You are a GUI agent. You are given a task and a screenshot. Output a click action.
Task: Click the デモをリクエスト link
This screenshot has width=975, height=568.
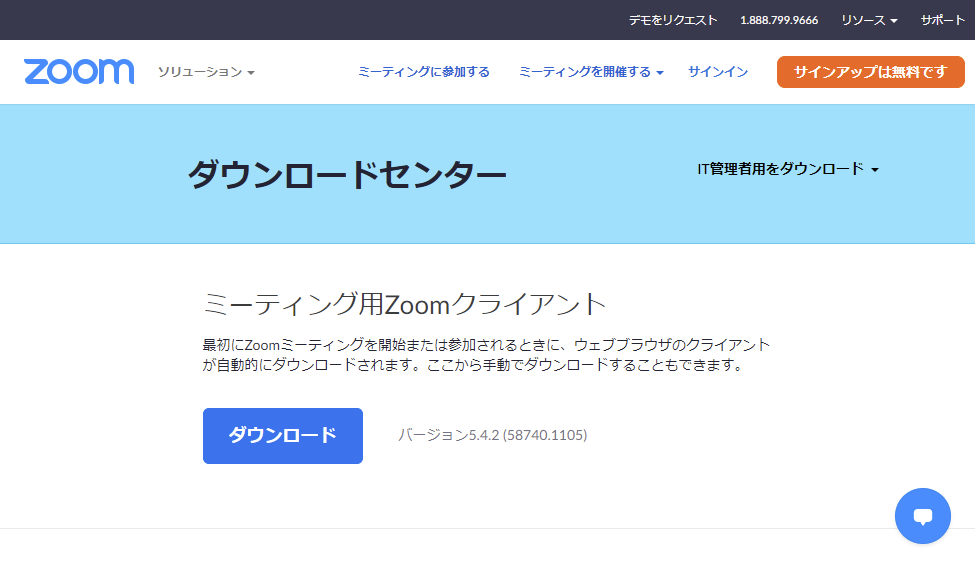click(673, 21)
